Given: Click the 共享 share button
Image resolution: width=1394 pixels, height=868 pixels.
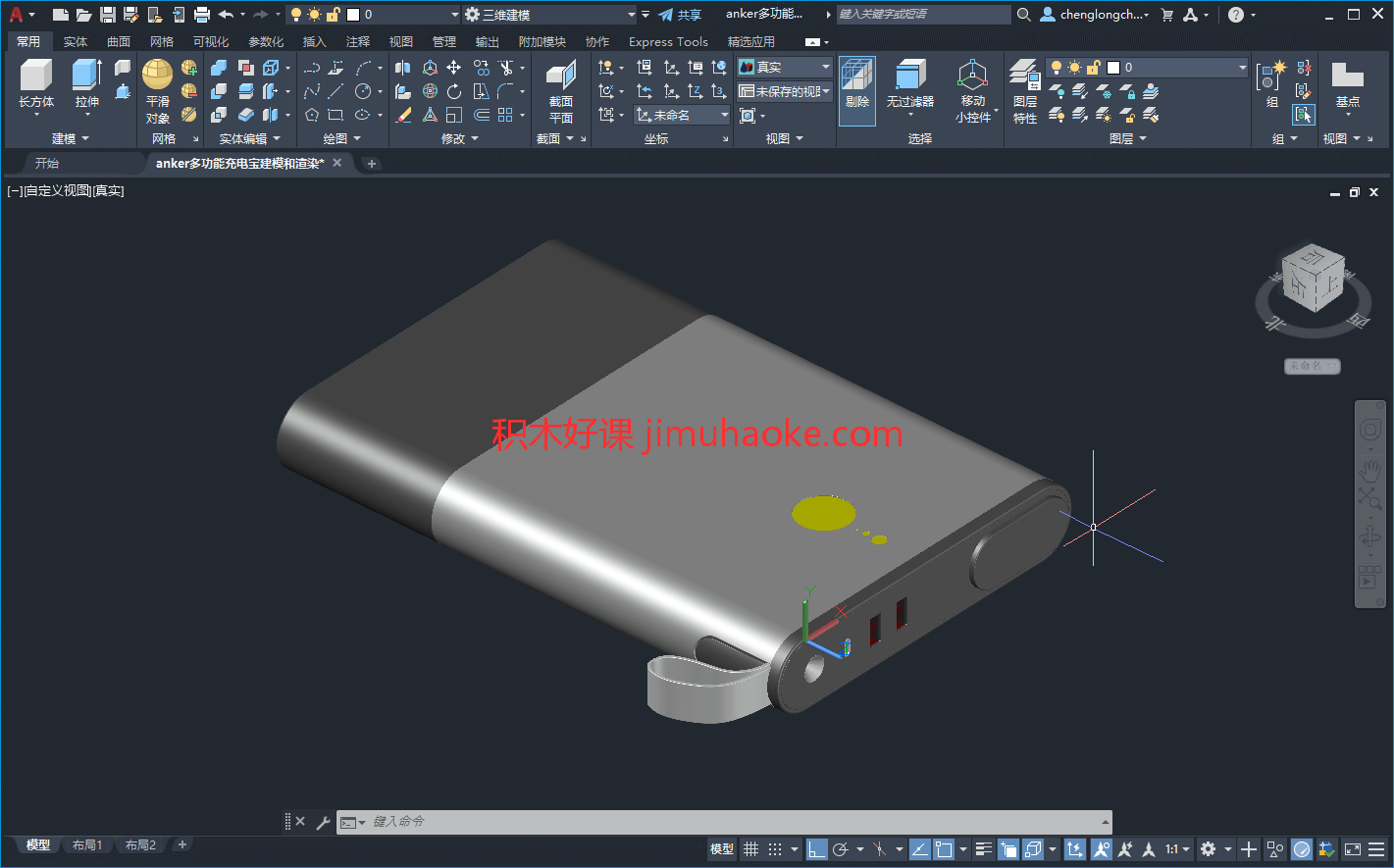Looking at the screenshot, I should click(680, 15).
